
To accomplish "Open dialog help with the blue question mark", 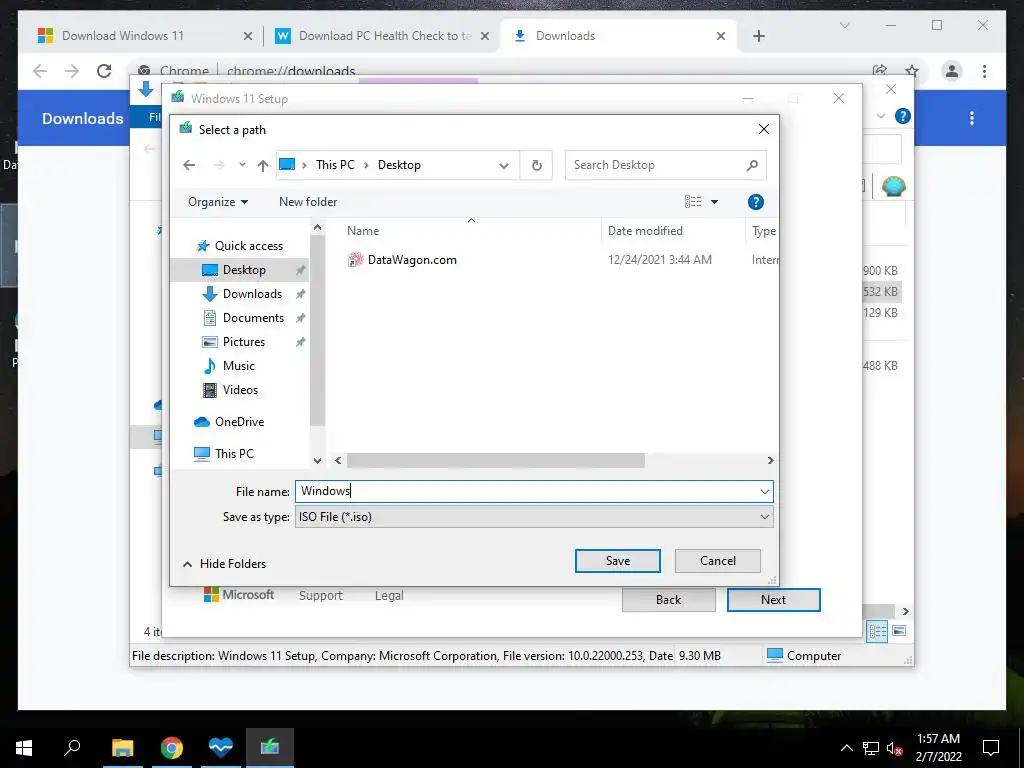I will [x=756, y=202].
